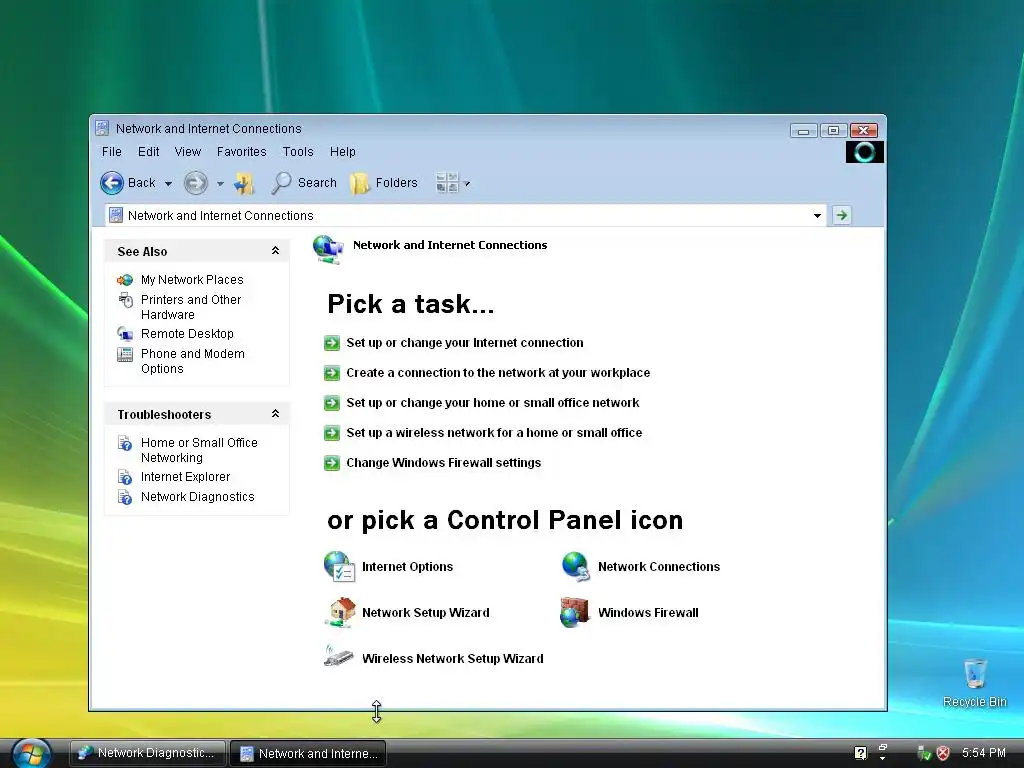This screenshot has height=768, width=1024.
Task: Click the Views icon in the toolbar
Action: point(447,183)
